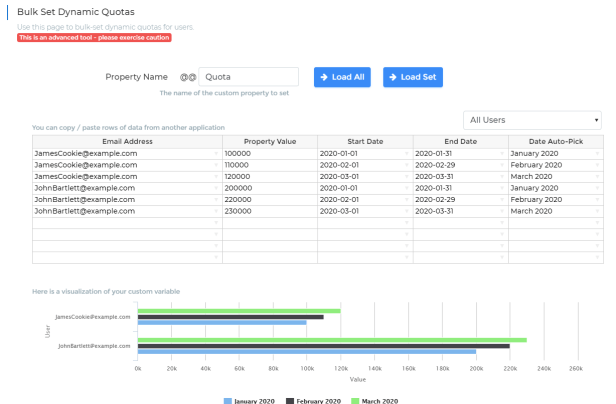Select cell with property value 100000
The width and height of the screenshot is (616, 404).
269,153
